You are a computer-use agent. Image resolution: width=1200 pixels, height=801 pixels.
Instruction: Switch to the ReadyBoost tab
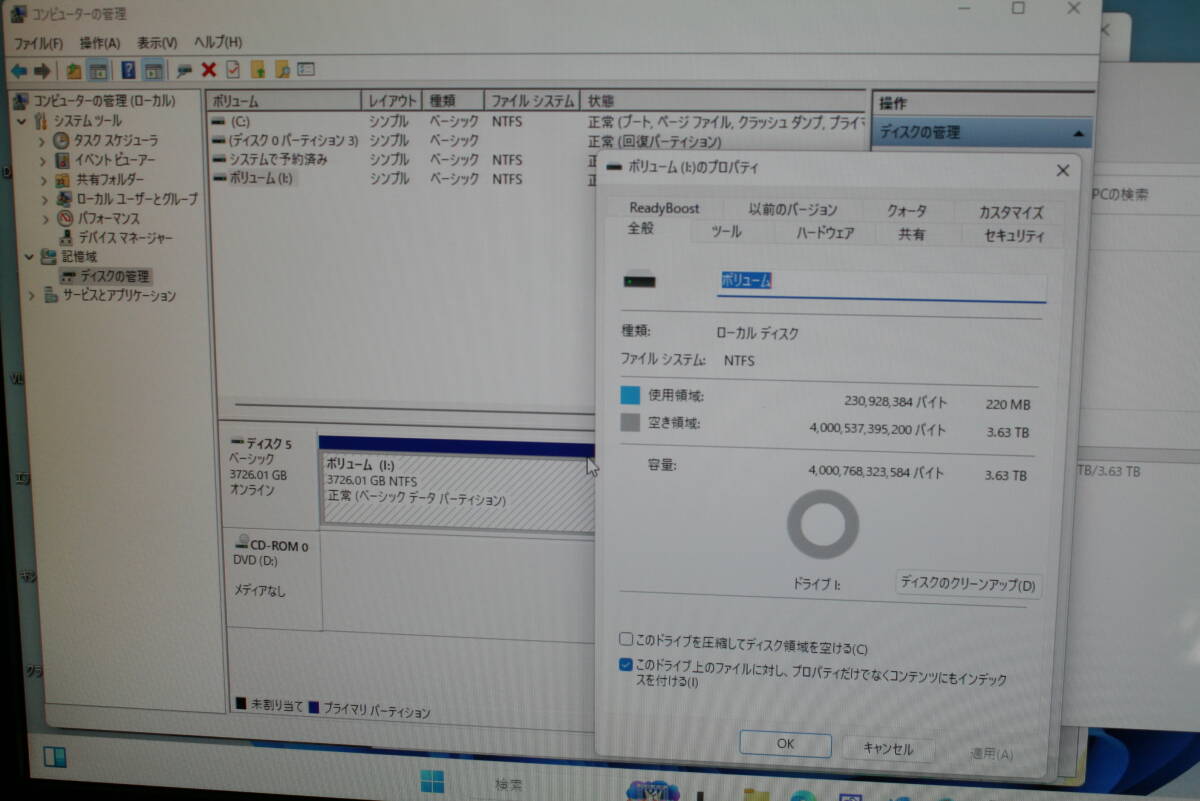(x=664, y=208)
